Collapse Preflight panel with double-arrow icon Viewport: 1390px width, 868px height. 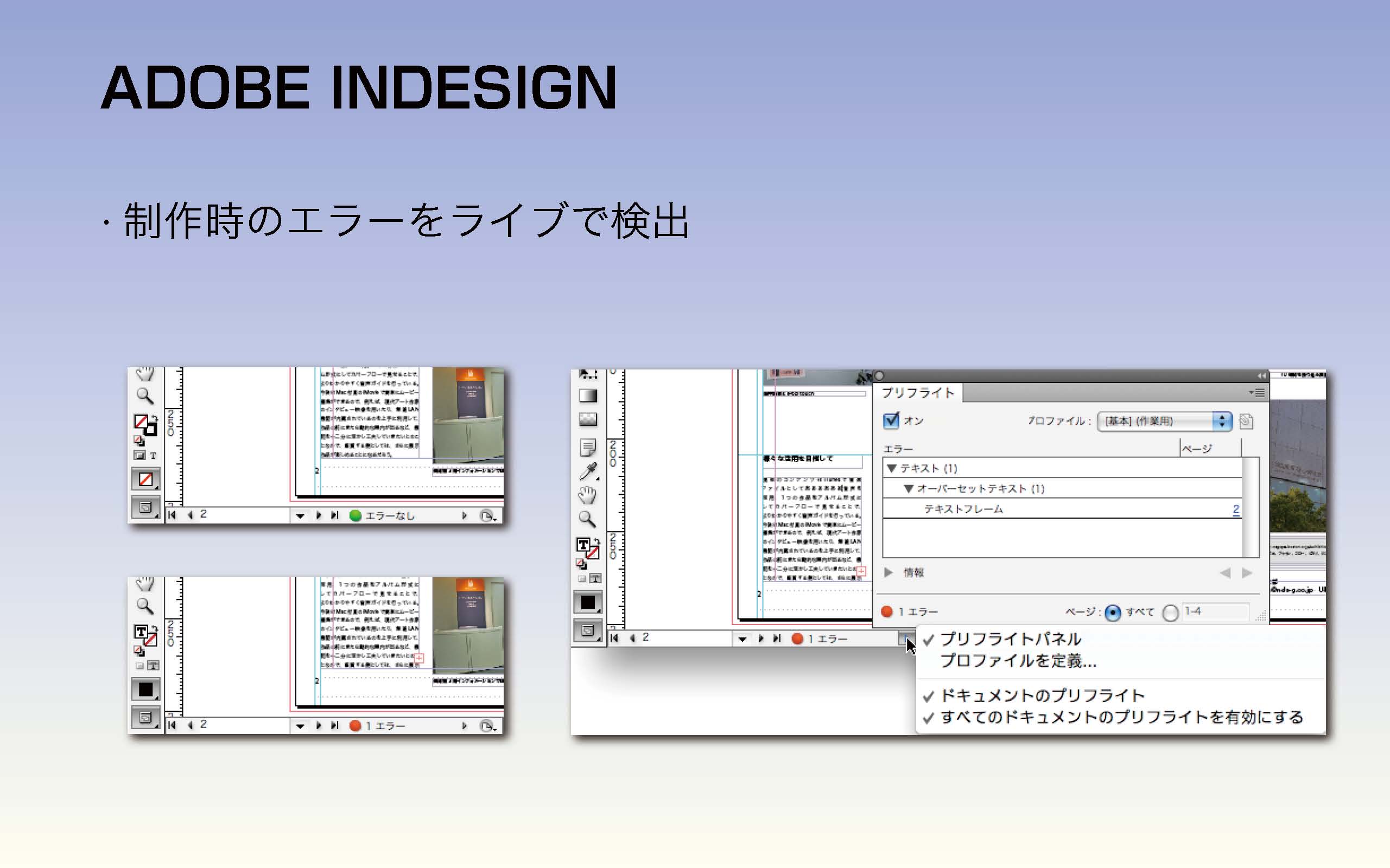pos(1261,376)
